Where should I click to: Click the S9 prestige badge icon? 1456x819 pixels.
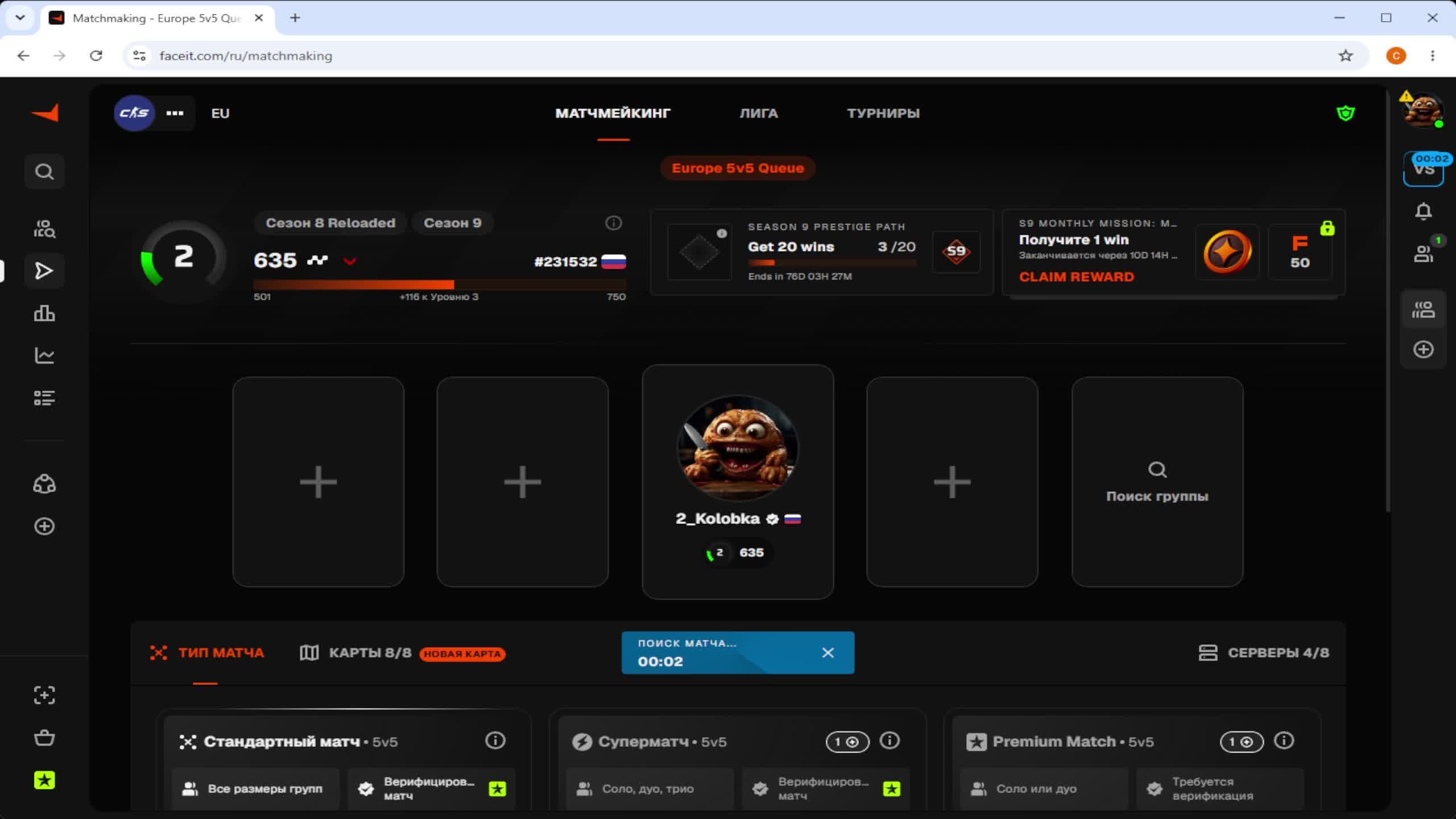(956, 251)
